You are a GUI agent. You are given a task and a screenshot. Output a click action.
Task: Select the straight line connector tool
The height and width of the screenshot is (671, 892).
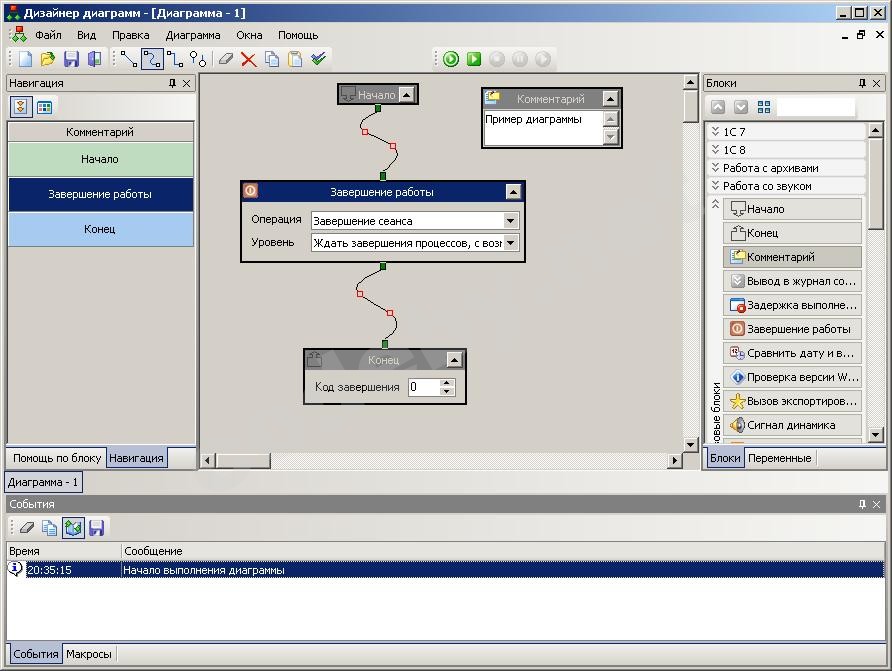tap(129, 59)
